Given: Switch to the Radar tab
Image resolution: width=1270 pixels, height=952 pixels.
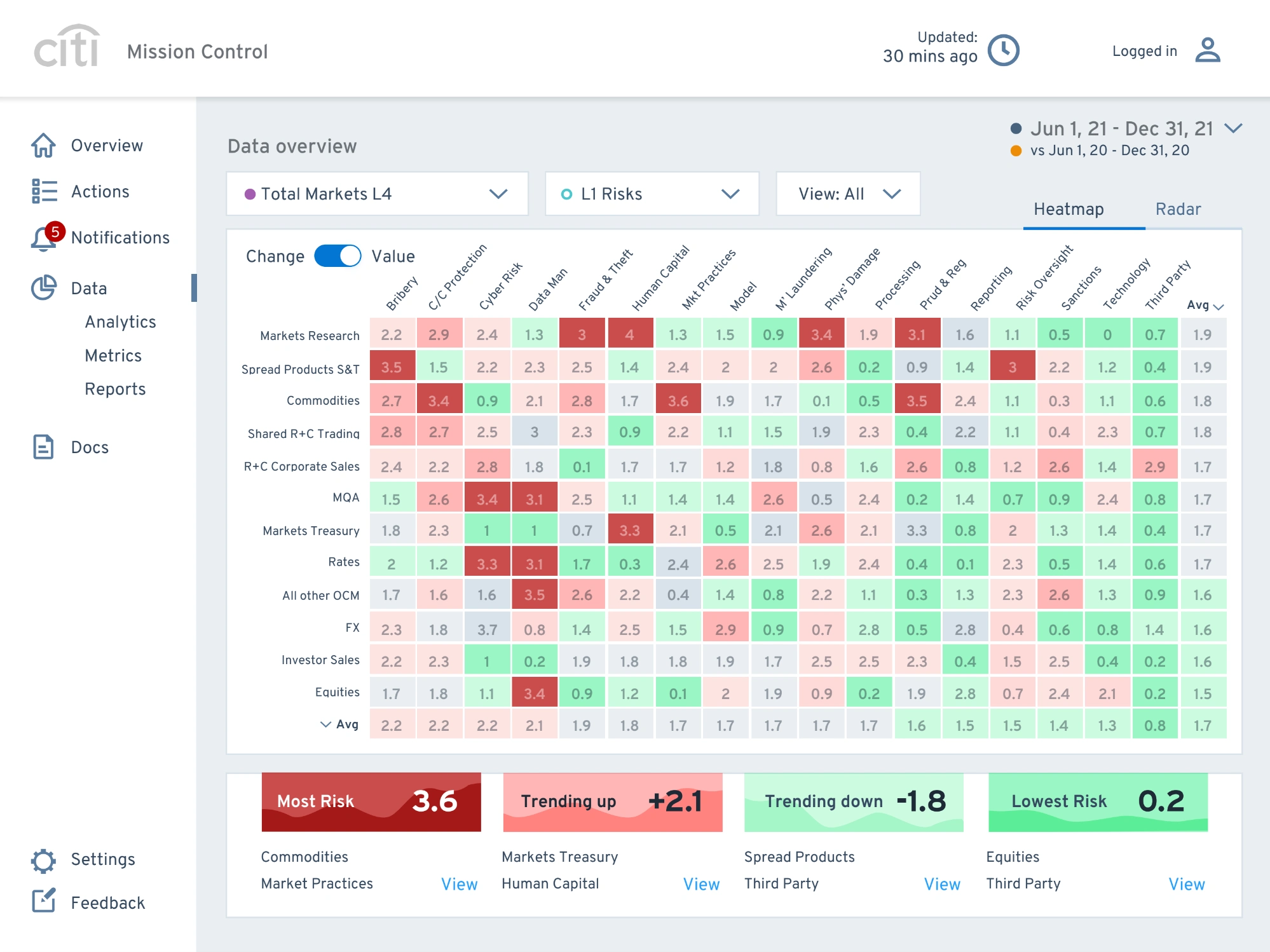Looking at the screenshot, I should [1178, 209].
